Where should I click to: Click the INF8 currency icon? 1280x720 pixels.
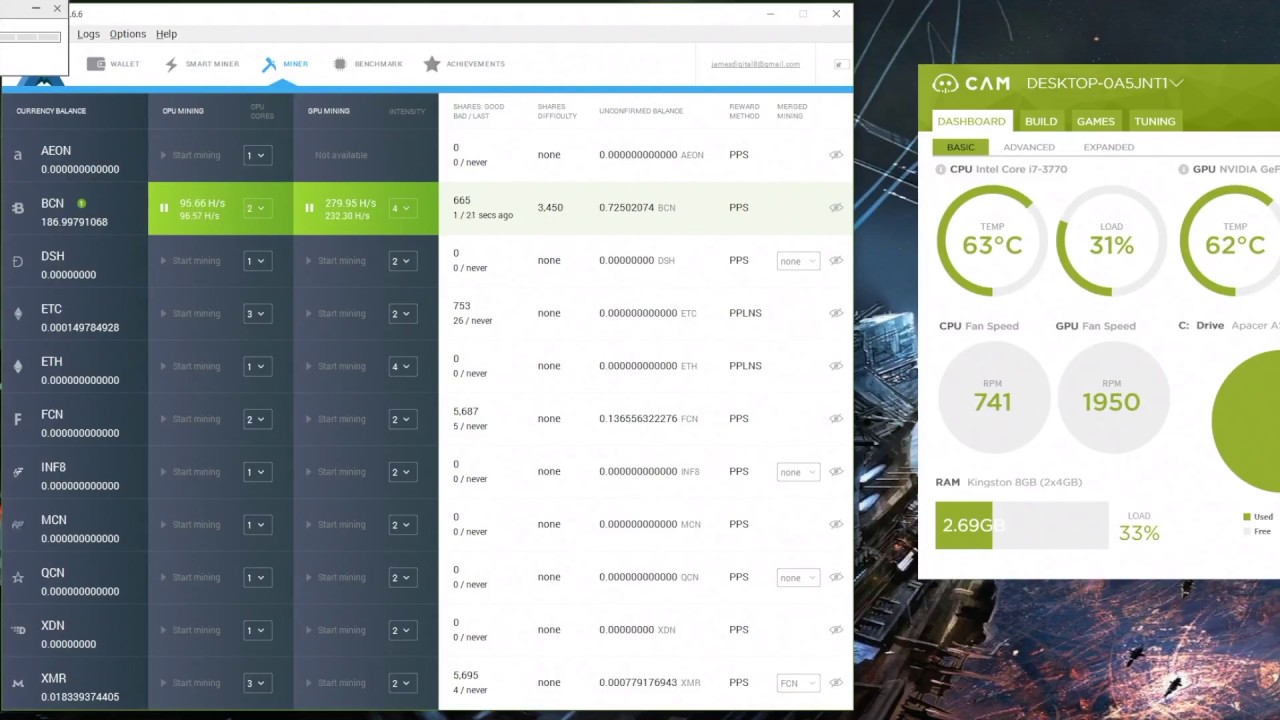[x=17, y=472]
